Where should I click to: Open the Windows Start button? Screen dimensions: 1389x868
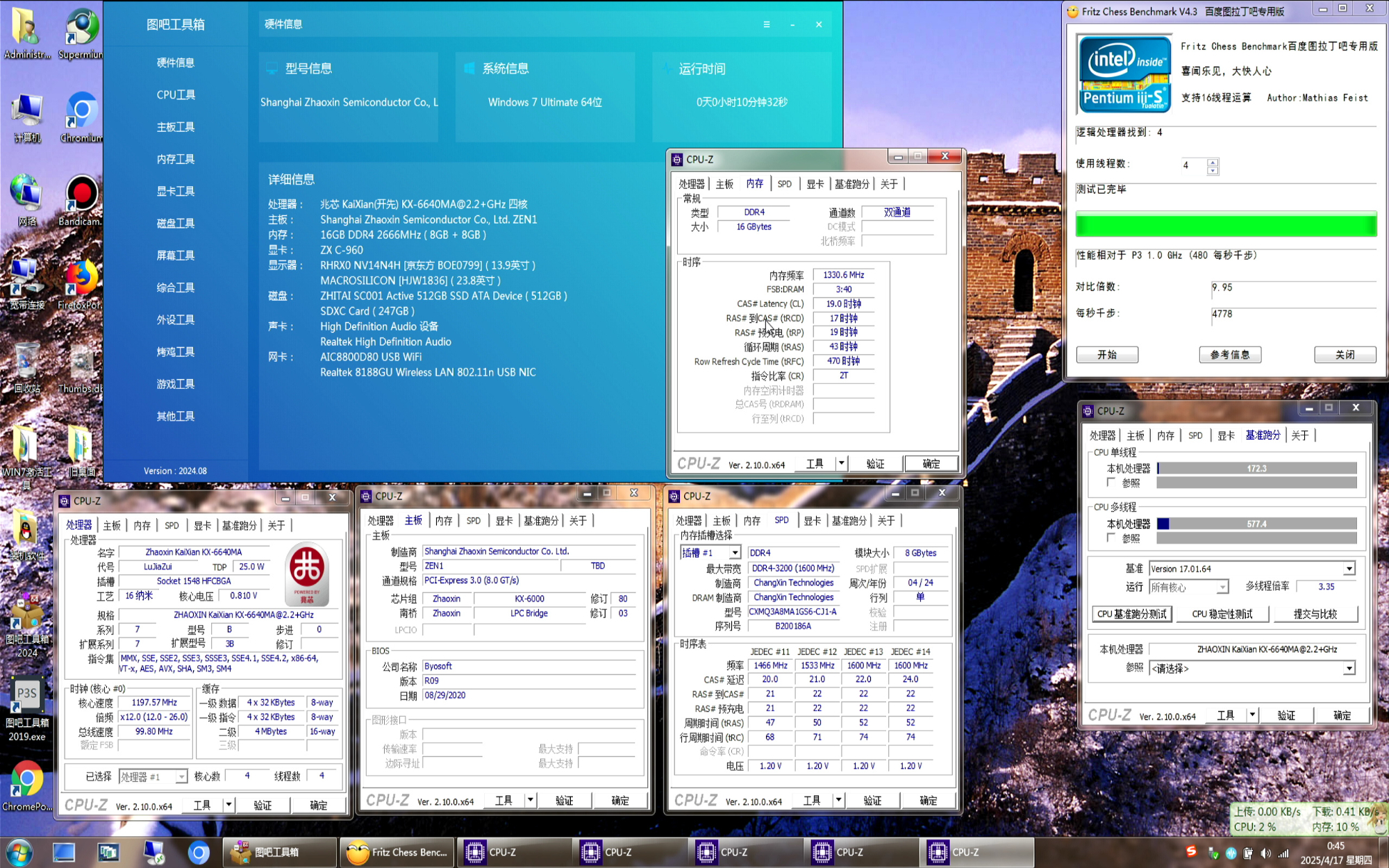[19, 852]
